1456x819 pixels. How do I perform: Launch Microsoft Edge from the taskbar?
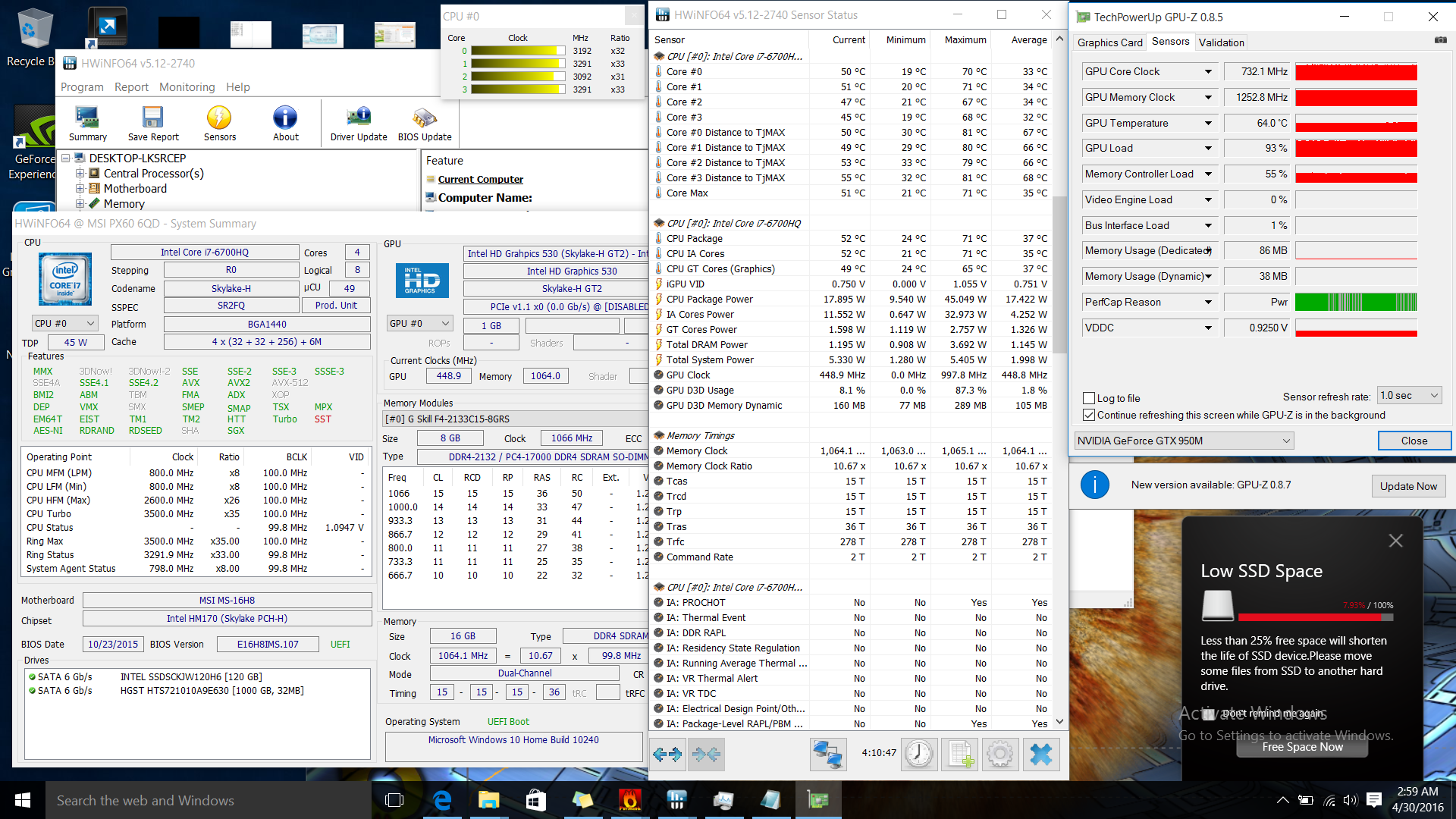point(441,800)
